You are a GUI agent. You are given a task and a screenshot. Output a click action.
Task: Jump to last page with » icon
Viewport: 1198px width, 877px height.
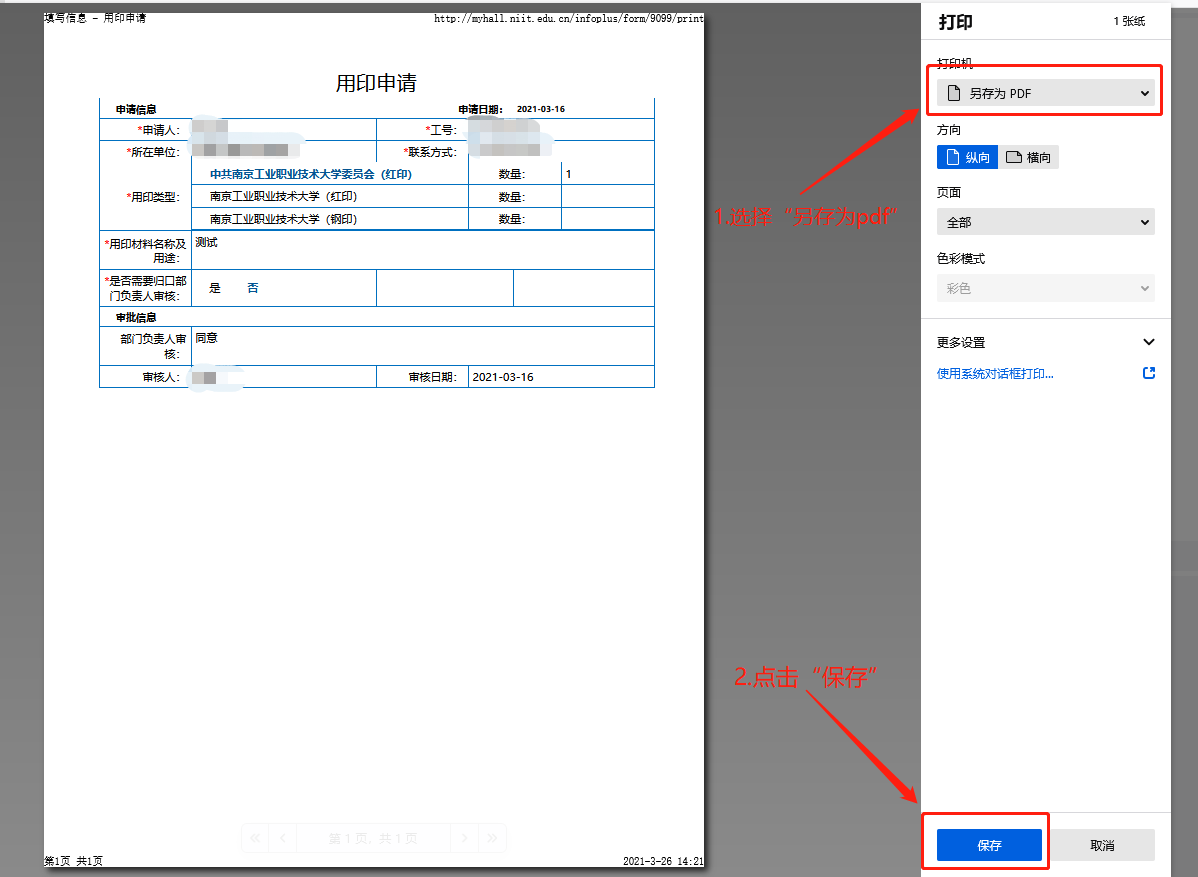pyautogui.click(x=491, y=838)
